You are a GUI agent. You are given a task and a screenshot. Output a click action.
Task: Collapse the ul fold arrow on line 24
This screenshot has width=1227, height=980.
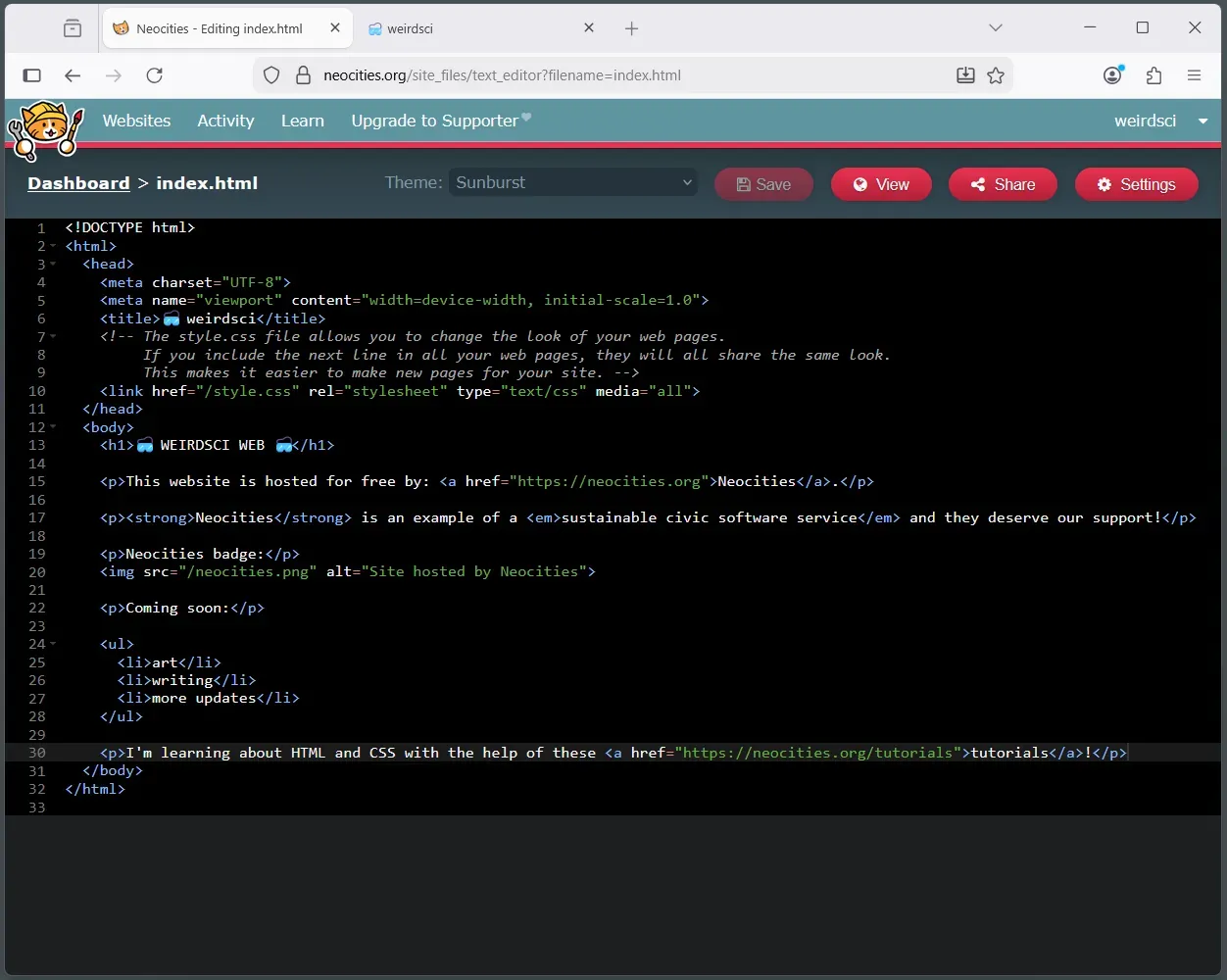(53, 644)
